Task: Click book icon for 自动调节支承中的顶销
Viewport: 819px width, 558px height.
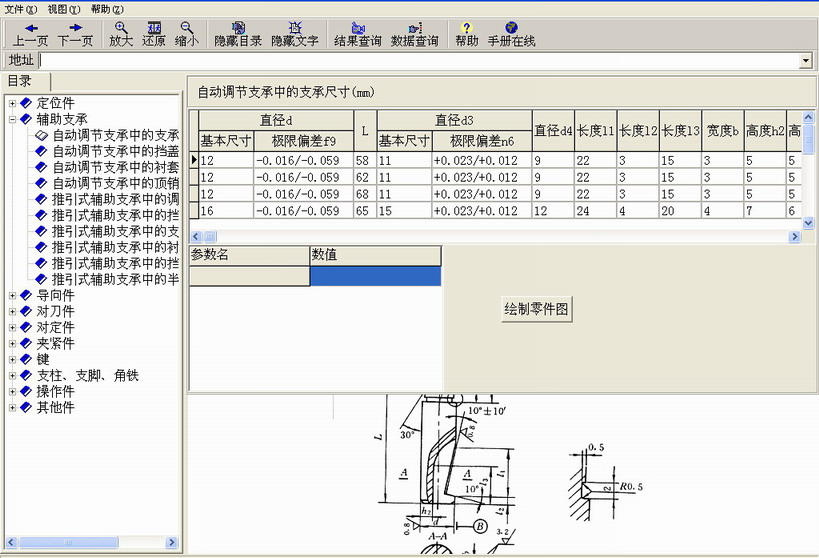Action: click(x=41, y=183)
